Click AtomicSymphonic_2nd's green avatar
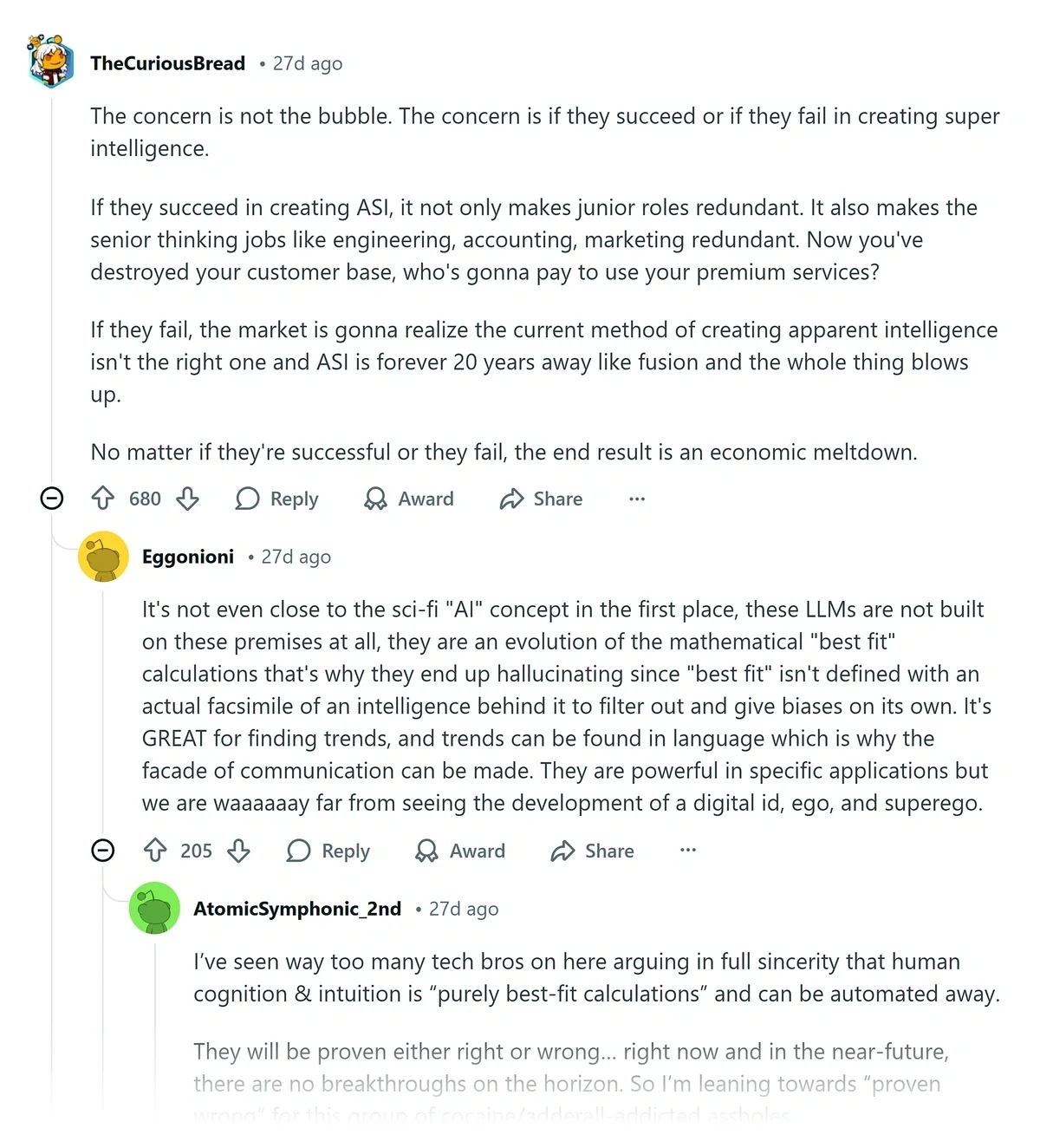The width and height of the screenshot is (1040, 1148). 154,909
